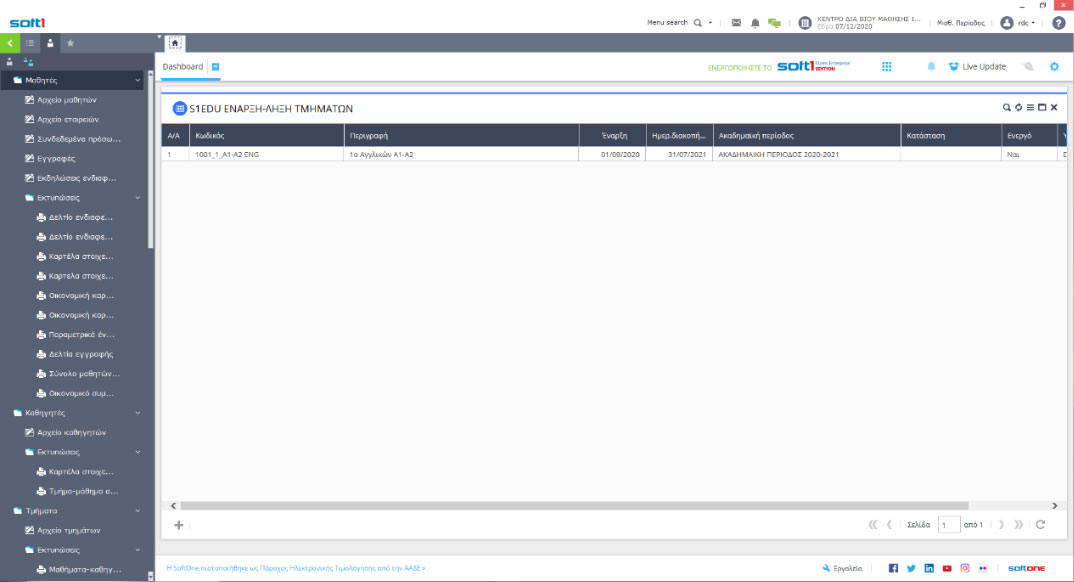
Task: Click the blue dashboard bell icon
Action: [932, 66]
